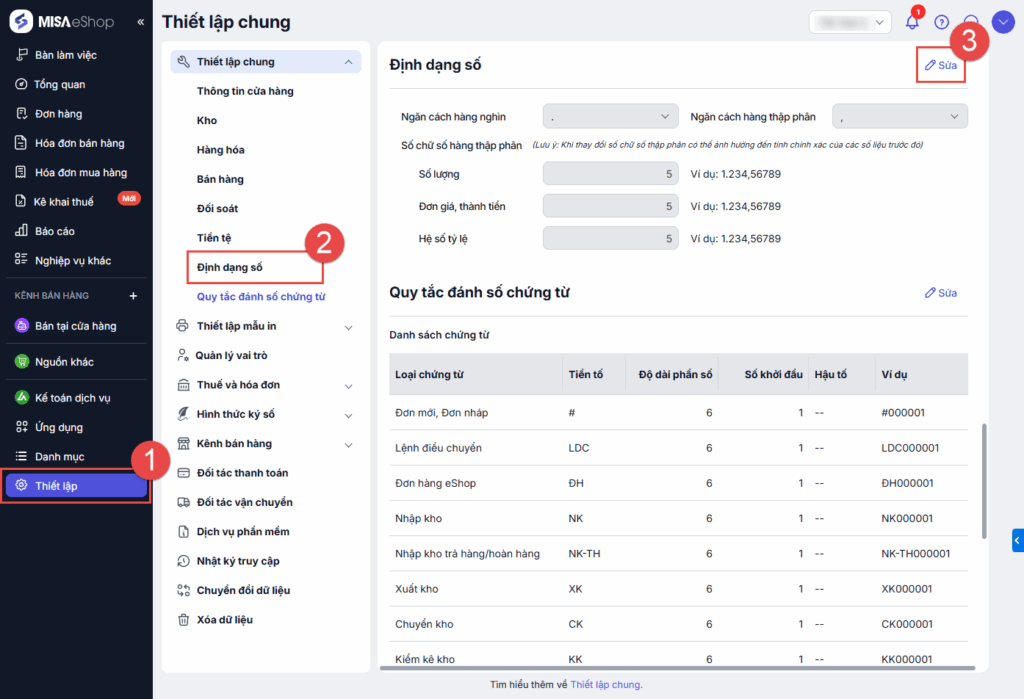Open the Thiết lập chung footer link
1024x699 pixels.
605,685
